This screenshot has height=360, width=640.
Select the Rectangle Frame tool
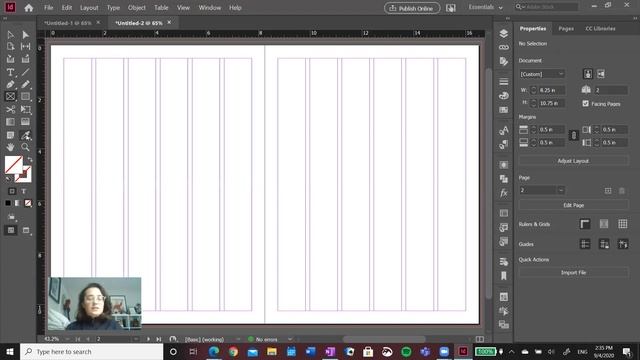pyautogui.click(x=10, y=97)
